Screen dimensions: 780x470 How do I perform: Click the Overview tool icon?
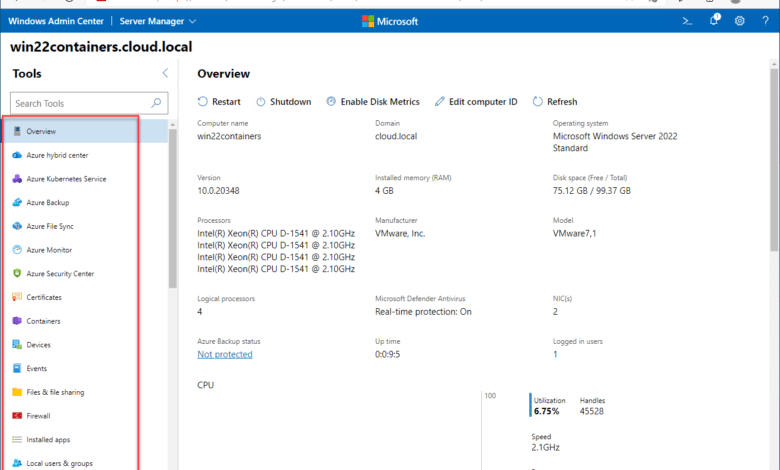tap(17, 131)
